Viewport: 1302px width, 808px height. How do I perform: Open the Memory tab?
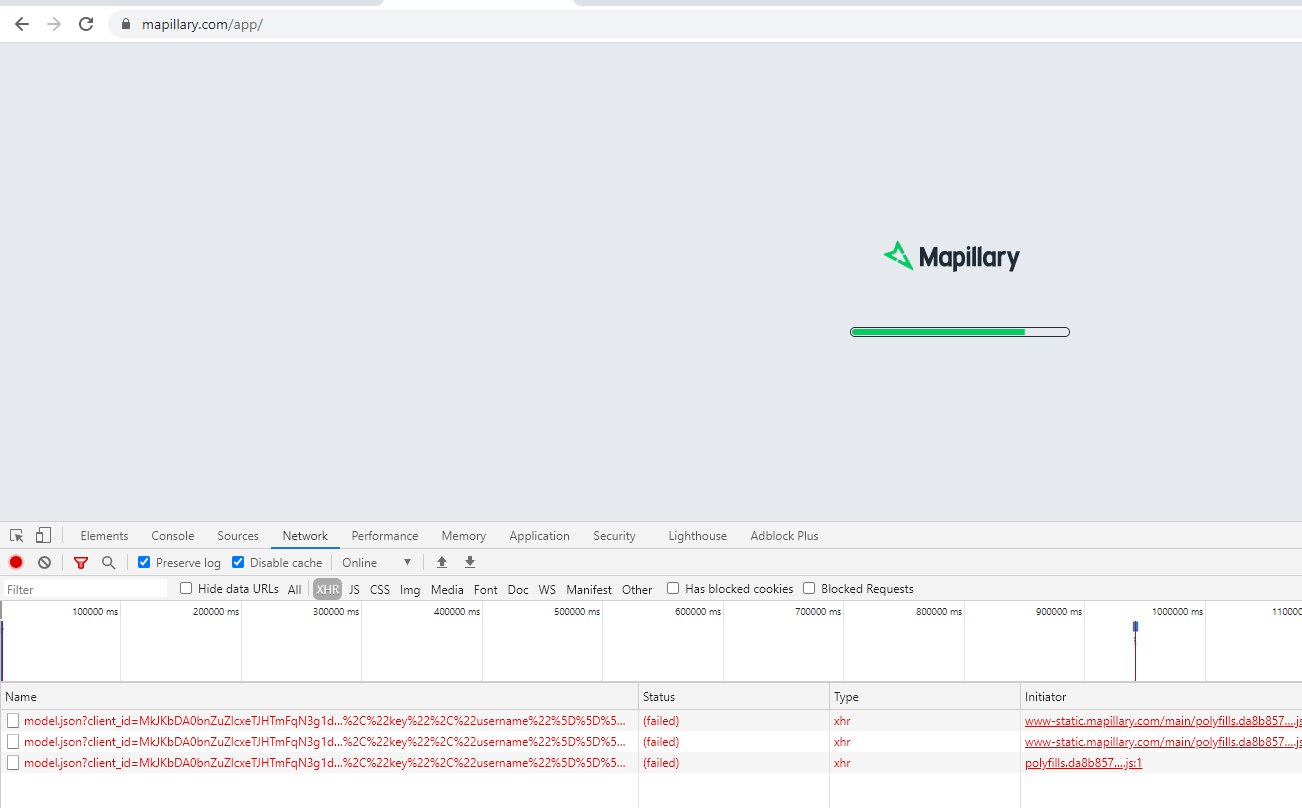(x=464, y=536)
